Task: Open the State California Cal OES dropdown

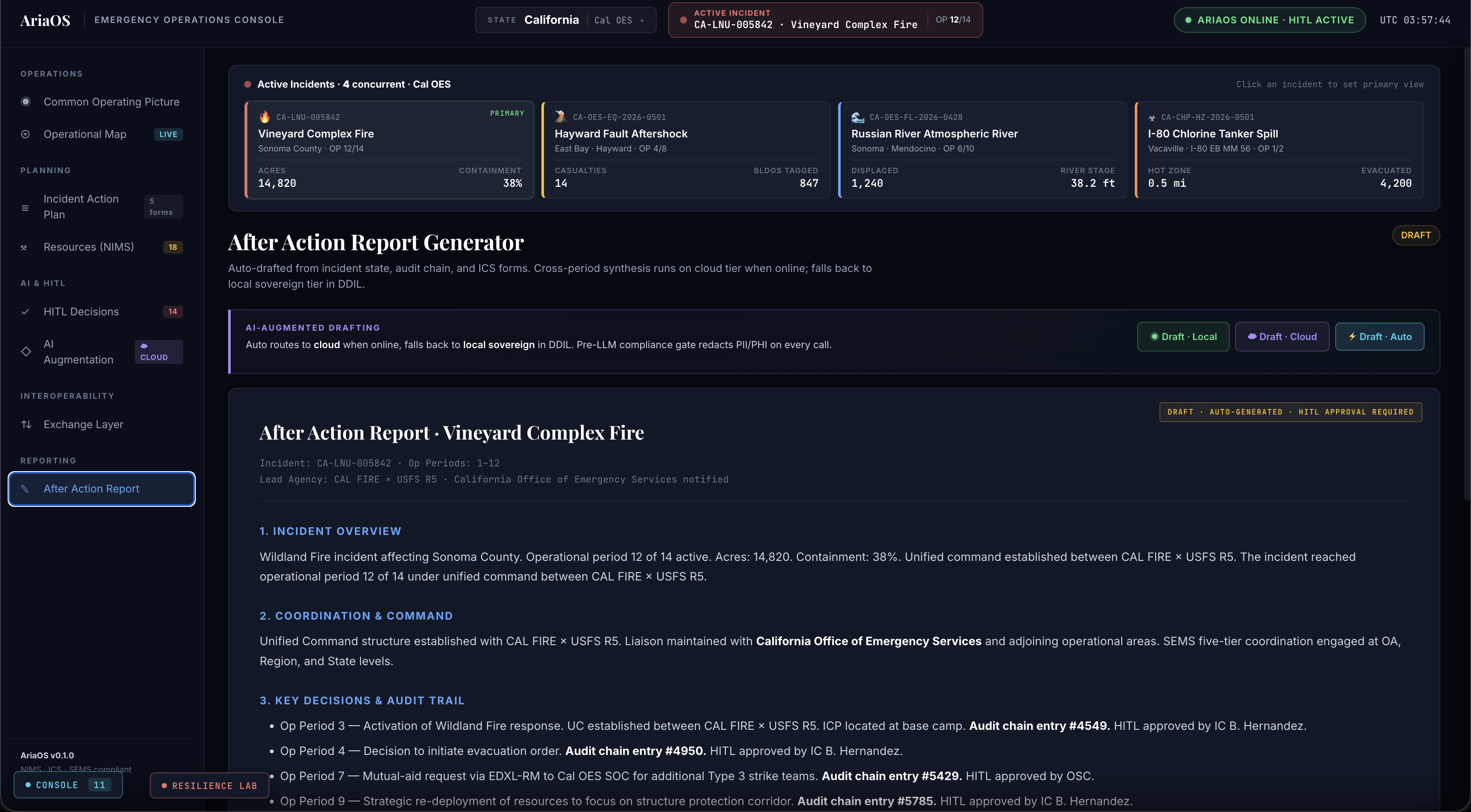Action: [565, 20]
